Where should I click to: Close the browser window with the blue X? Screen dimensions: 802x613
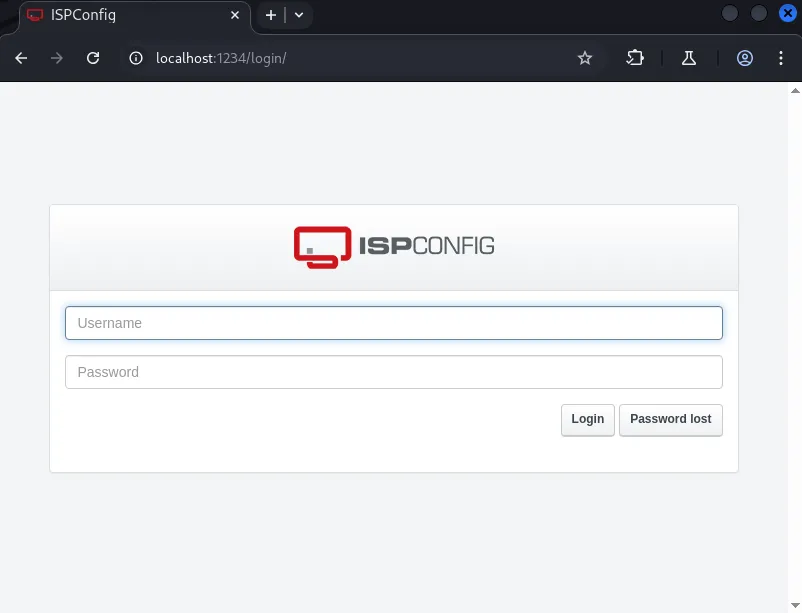coord(788,13)
